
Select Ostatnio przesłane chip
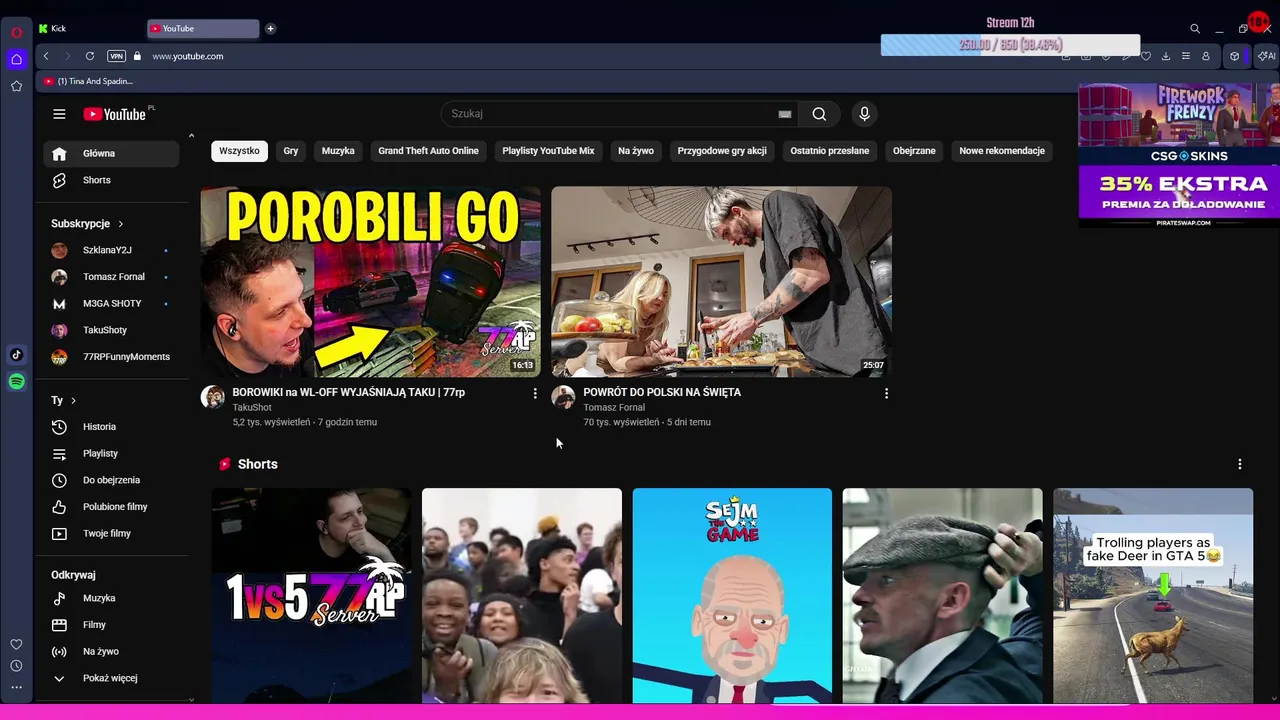[x=830, y=151]
